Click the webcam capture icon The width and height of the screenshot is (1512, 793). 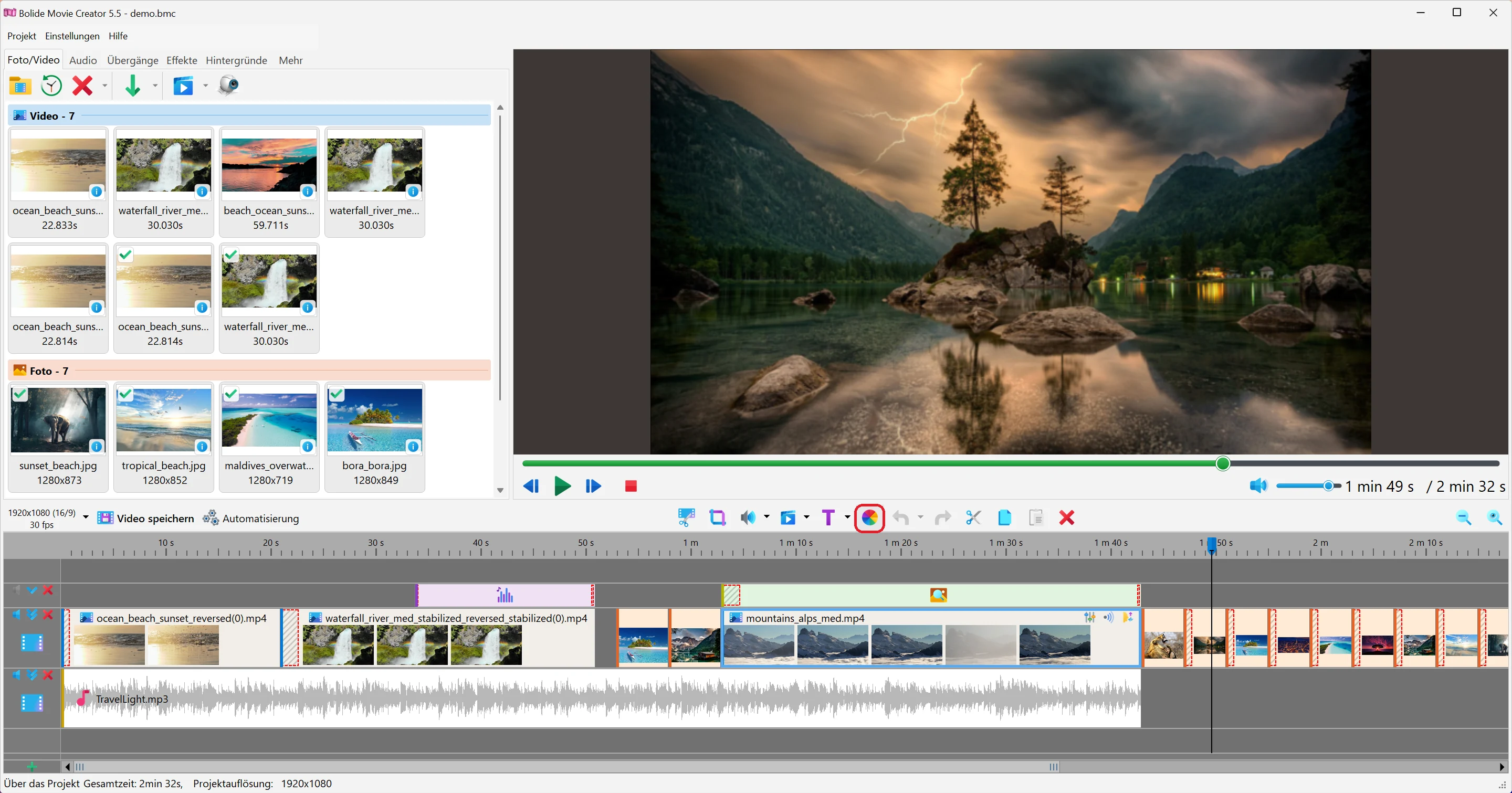pyautogui.click(x=228, y=86)
